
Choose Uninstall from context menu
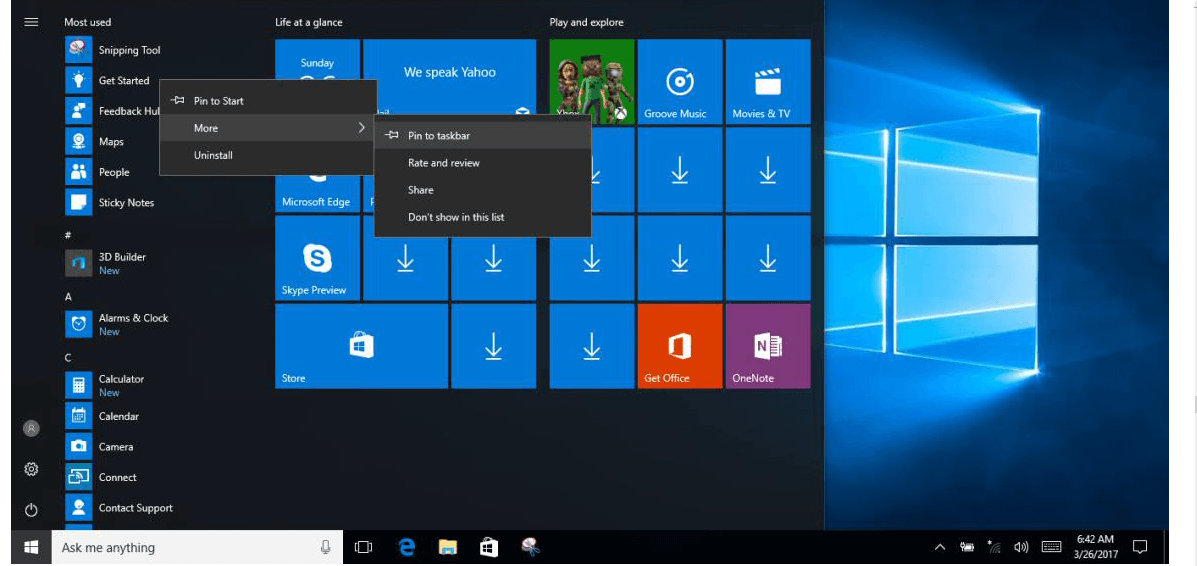point(213,156)
